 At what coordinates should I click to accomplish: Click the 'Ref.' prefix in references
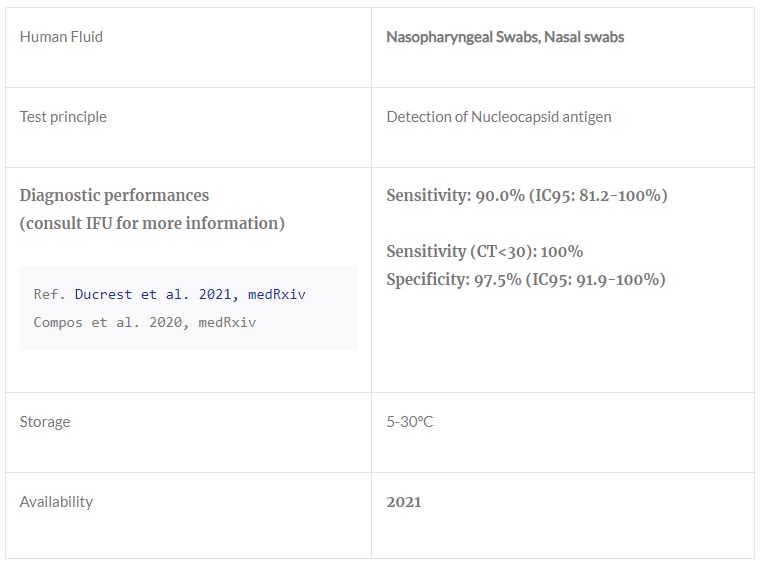[50, 294]
